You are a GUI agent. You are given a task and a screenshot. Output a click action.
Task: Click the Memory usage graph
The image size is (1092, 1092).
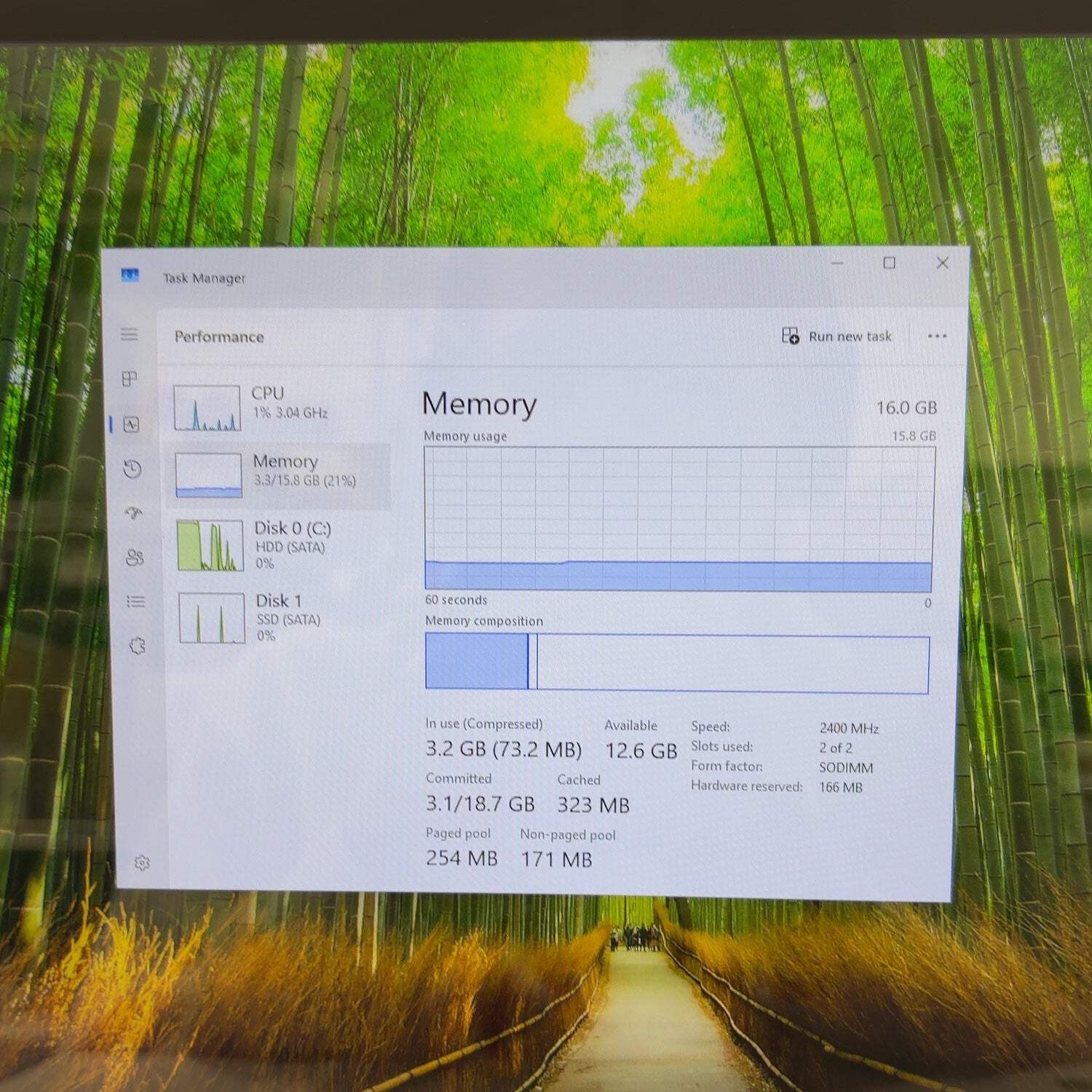coord(679,519)
